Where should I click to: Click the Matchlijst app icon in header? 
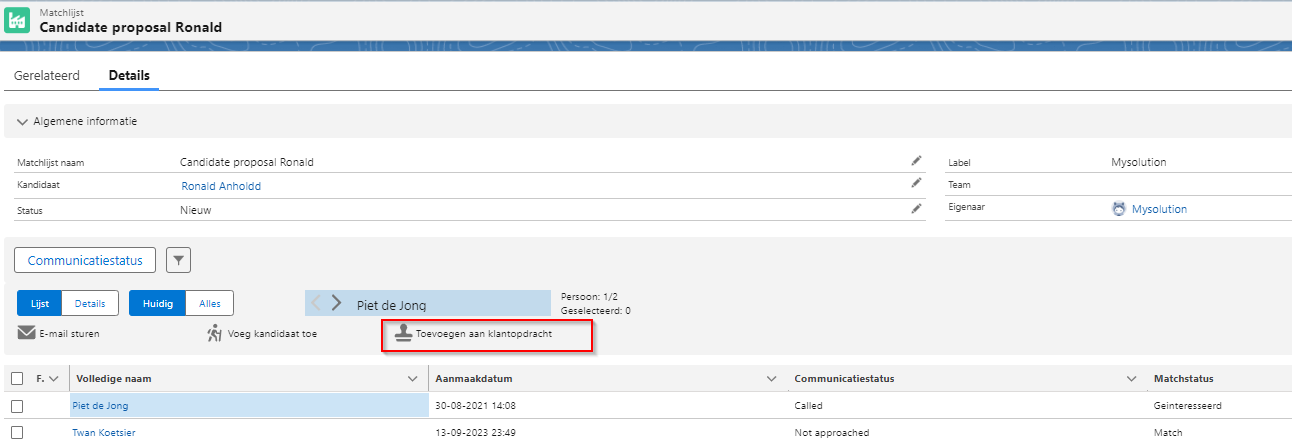pyautogui.click(x=18, y=20)
